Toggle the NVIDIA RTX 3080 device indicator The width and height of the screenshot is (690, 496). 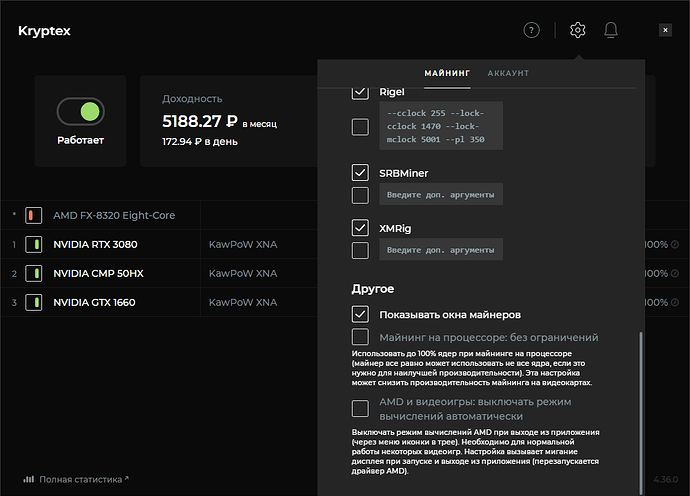click(33, 244)
